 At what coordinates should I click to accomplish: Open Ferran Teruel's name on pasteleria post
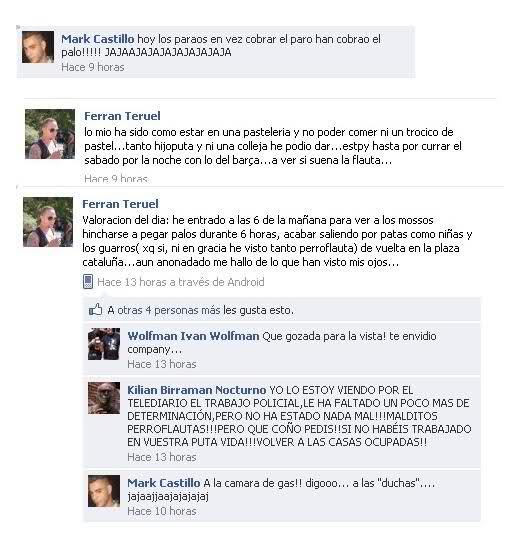[122, 116]
